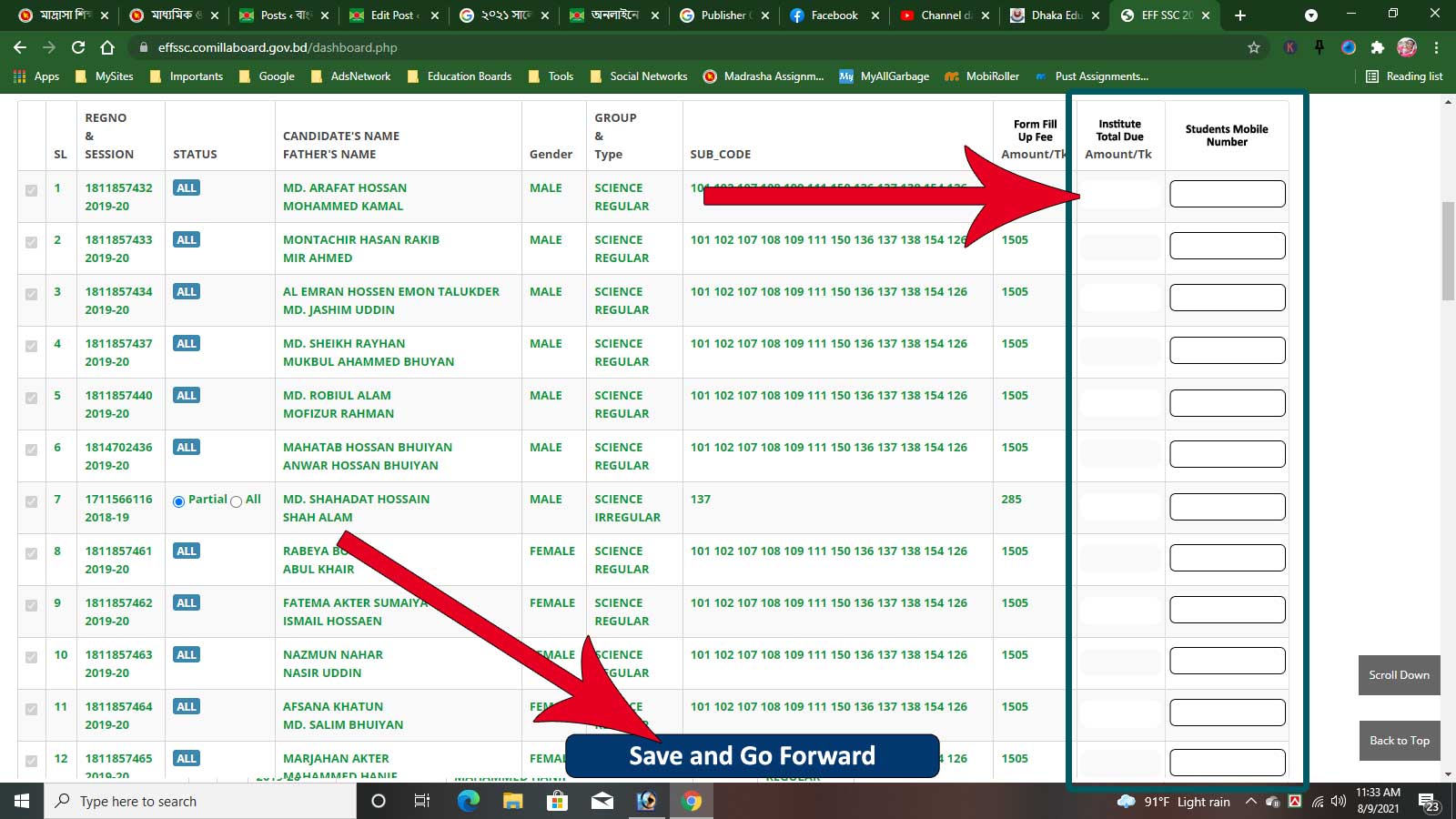Open the 91°F Light rain weather widget
The image size is (1456, 819).
(1174, 802)
